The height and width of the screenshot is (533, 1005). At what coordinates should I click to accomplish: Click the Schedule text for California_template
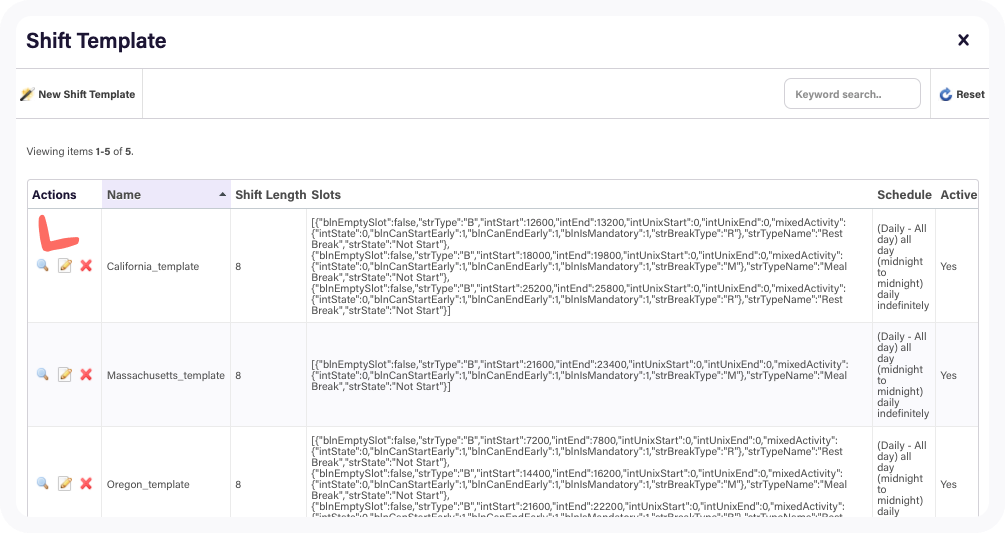(x=902, y=266)
